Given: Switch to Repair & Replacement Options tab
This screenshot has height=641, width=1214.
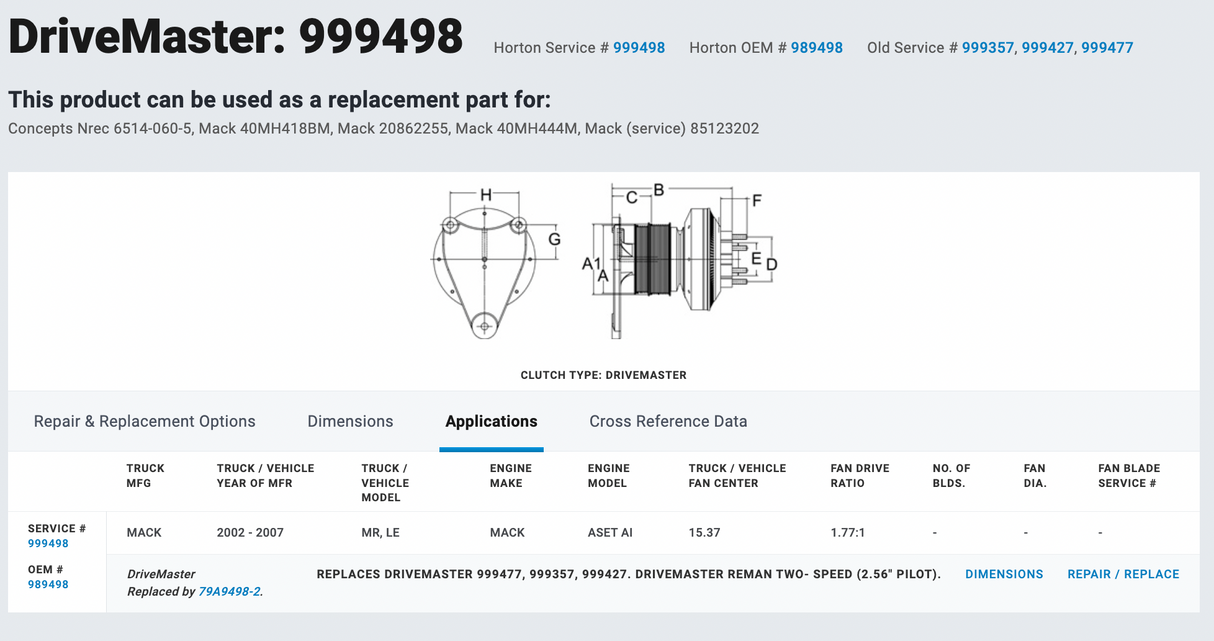Looking at the screenshot, I should (x=144, y=421).
